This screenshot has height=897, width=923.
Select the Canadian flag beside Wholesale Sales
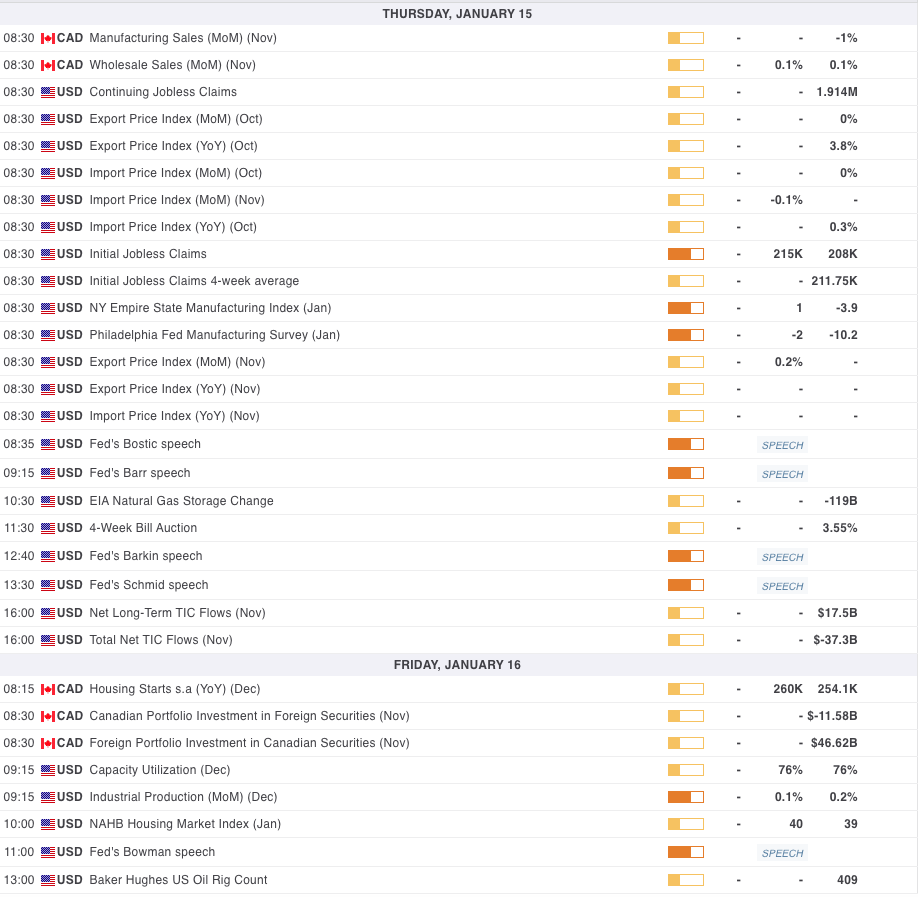click(49, 65)
